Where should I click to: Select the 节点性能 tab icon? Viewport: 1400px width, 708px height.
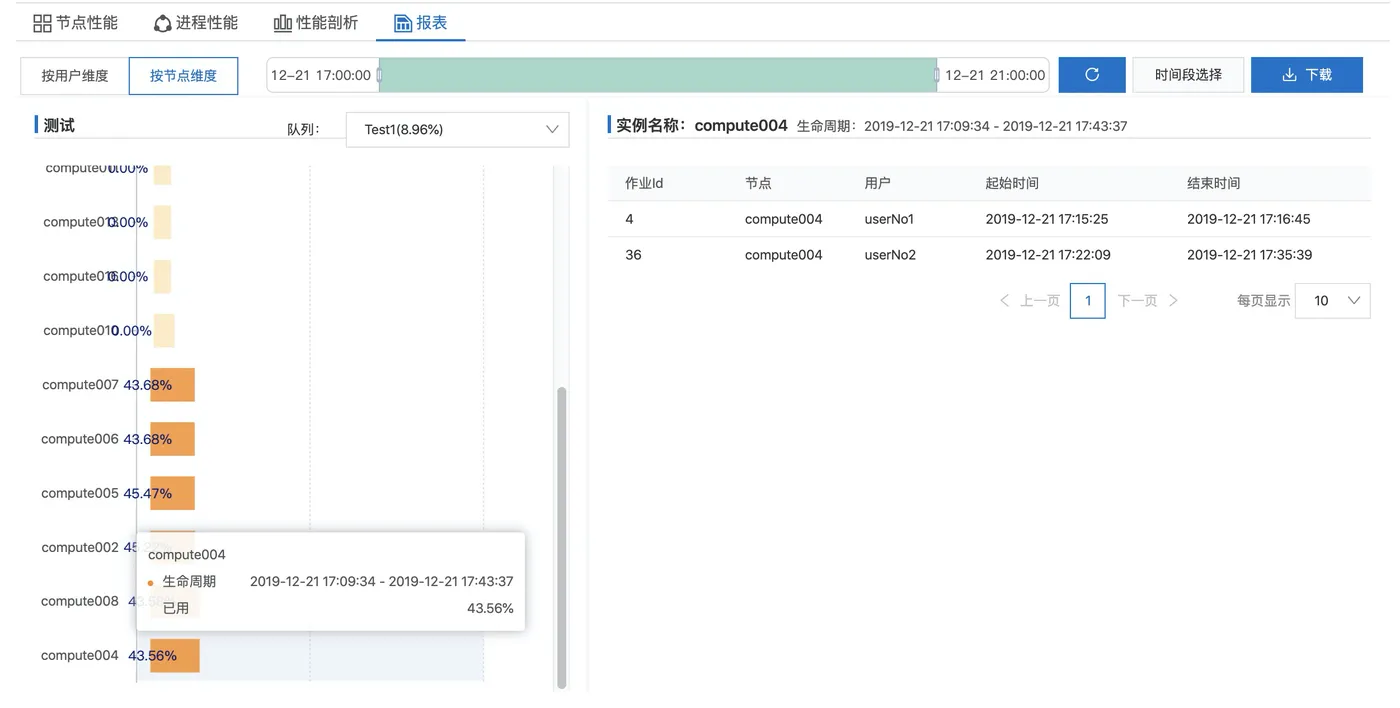coord(42,21)
